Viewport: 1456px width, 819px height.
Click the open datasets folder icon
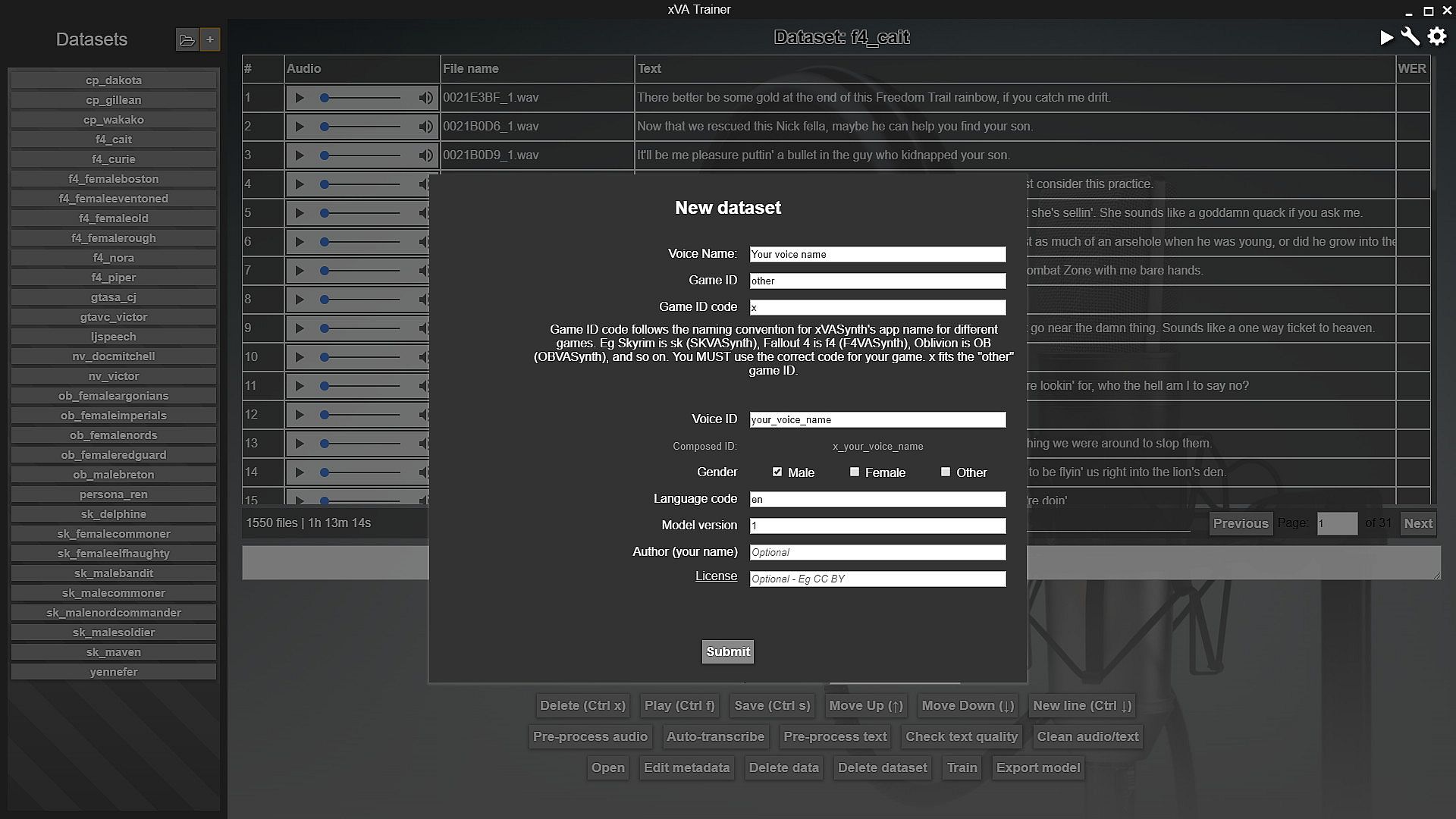point(187,39)
